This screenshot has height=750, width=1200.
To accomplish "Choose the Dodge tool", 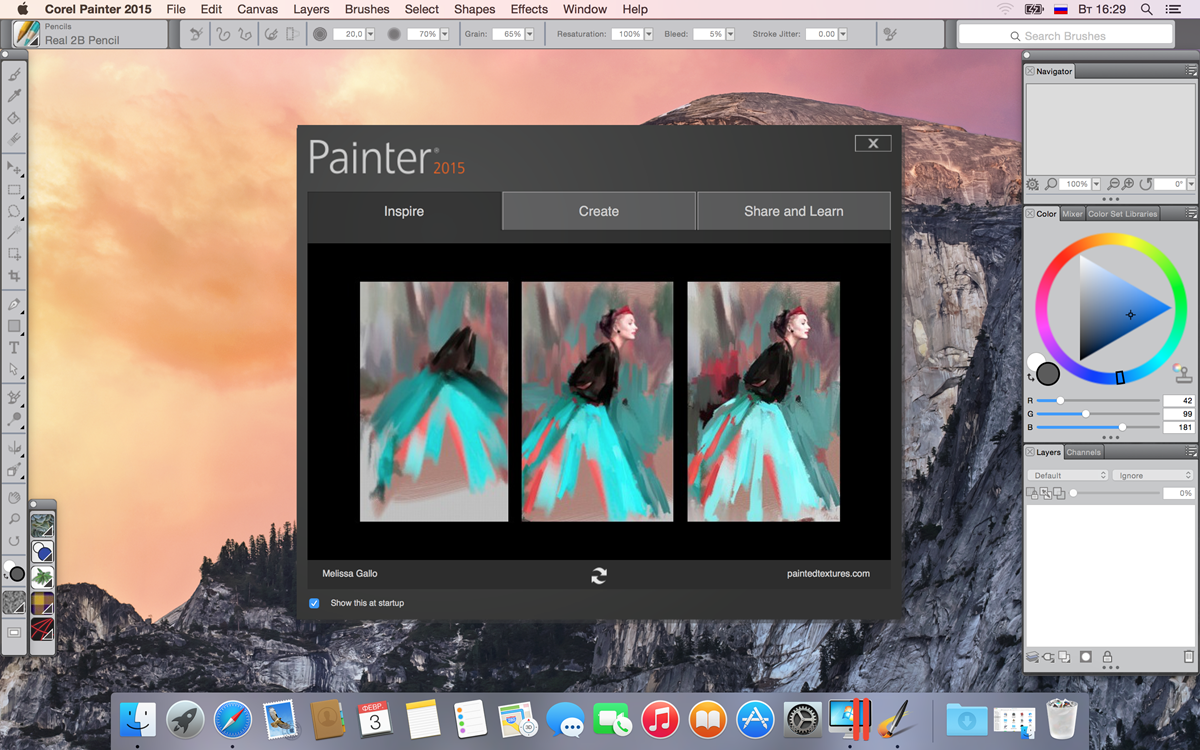I will pos(14,419).
